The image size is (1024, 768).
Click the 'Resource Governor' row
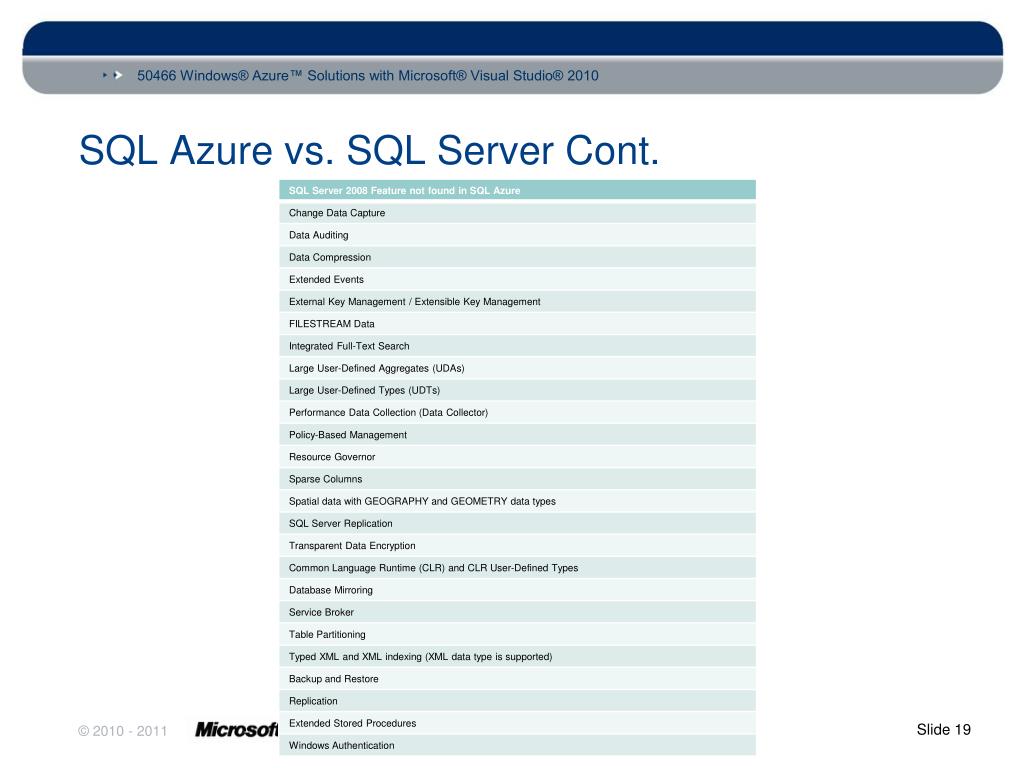coord(517,457)
